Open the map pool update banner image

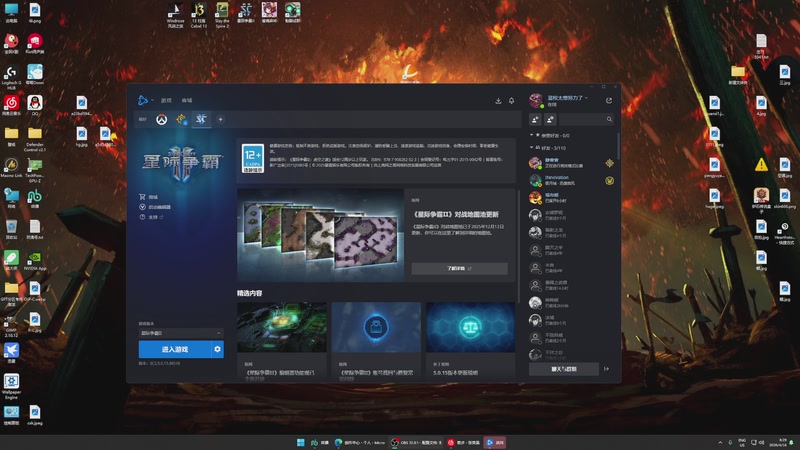(320, 235)
